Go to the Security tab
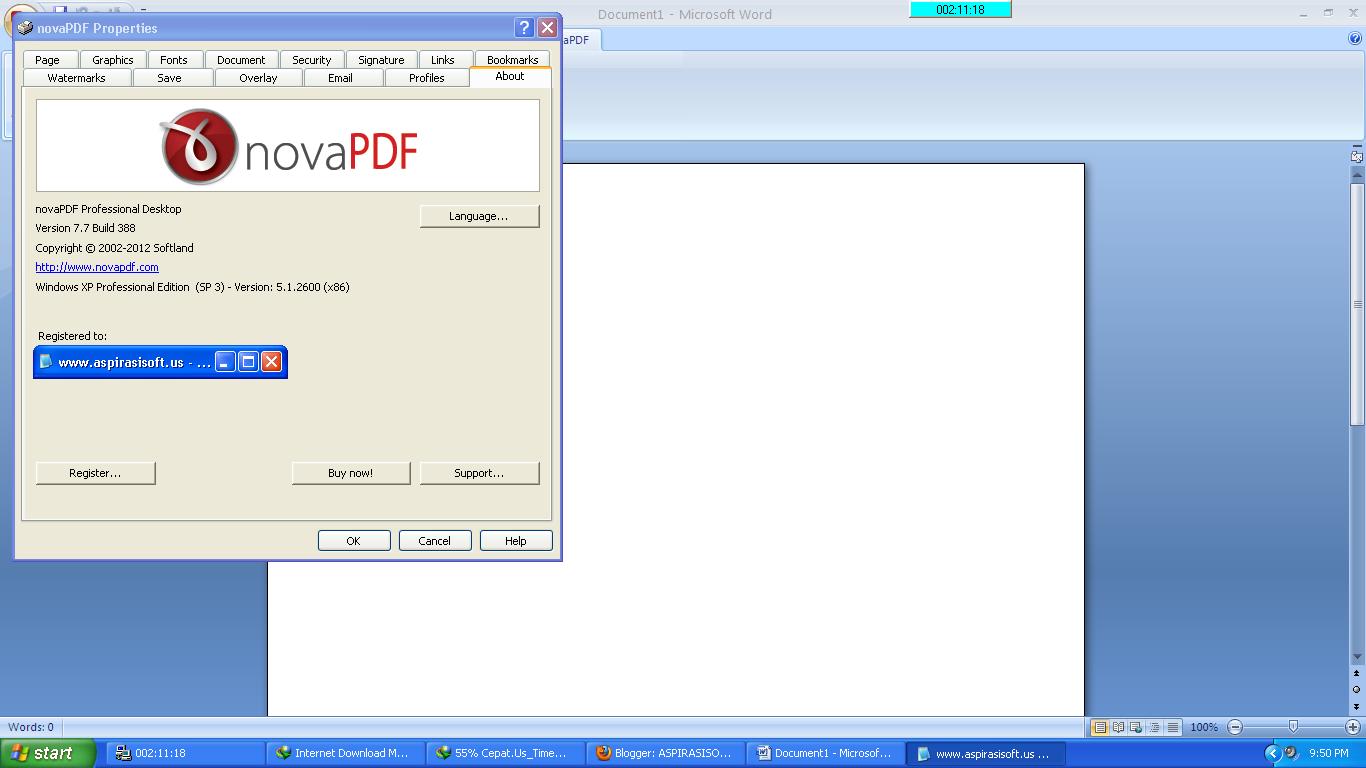 point(312,60)
